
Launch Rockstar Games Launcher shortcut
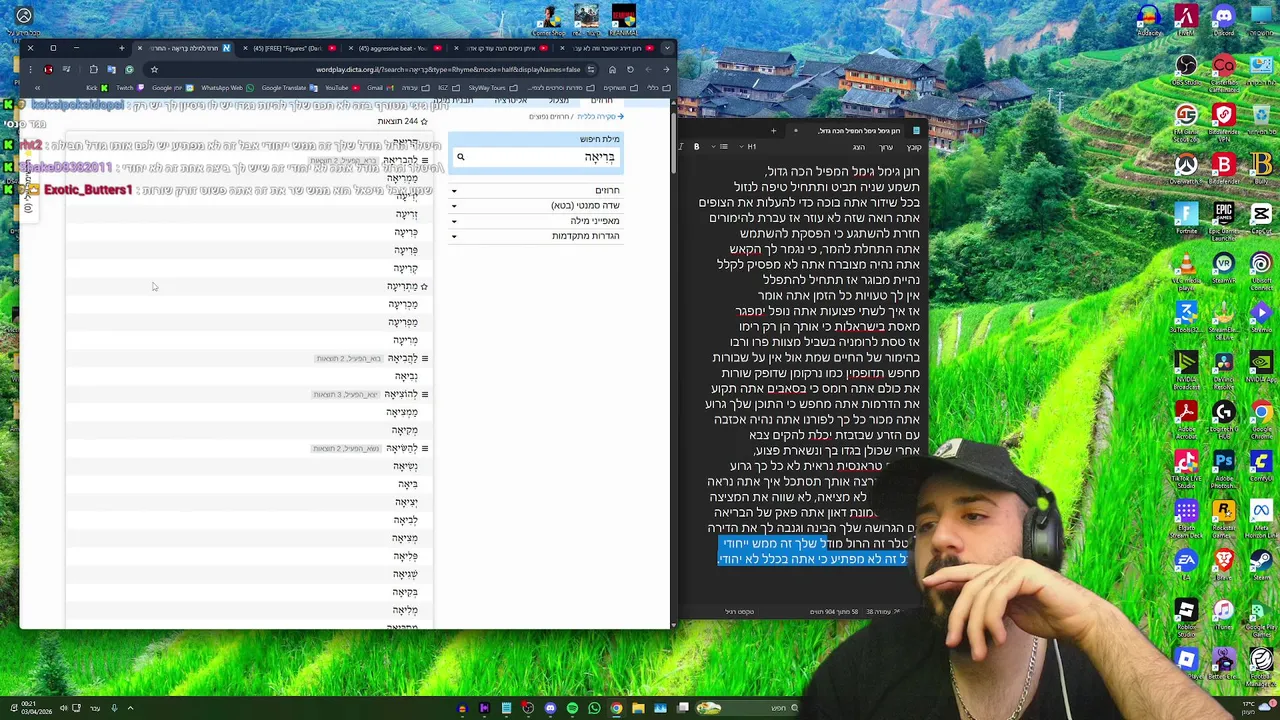coord(1224,511)
